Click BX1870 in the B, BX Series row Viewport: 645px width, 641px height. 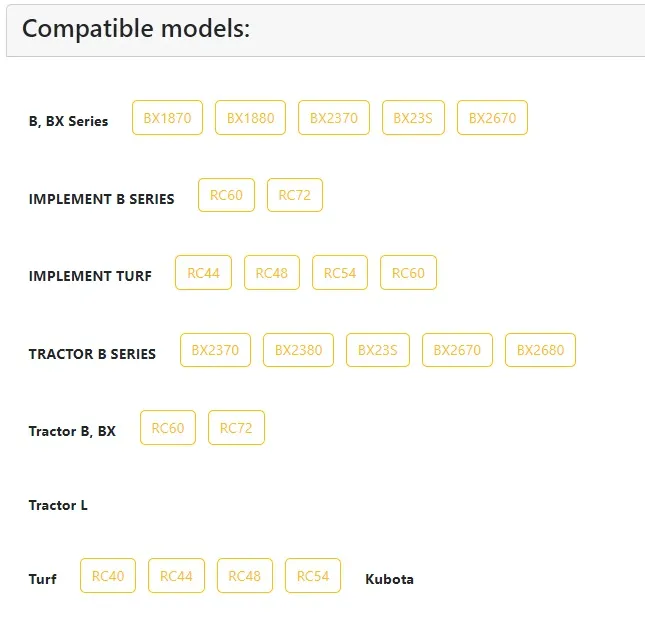(x=167, y=118)
